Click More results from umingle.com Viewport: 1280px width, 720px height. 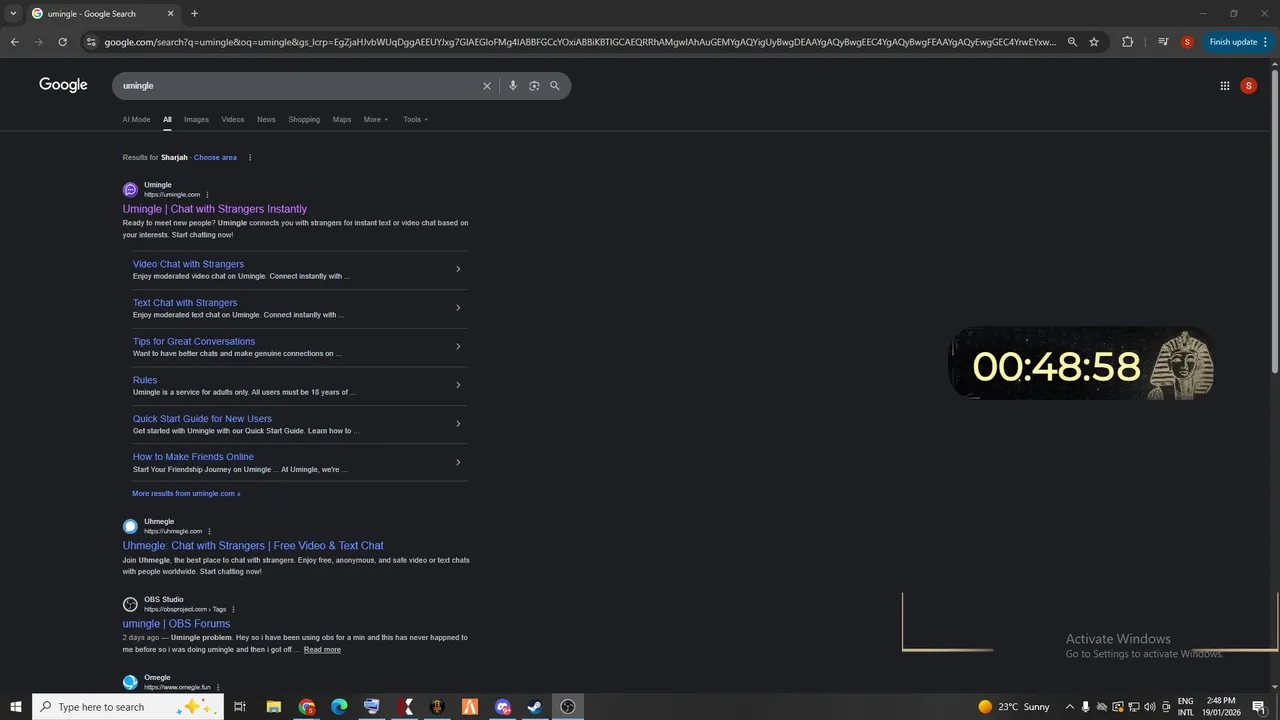coord(186,494)
